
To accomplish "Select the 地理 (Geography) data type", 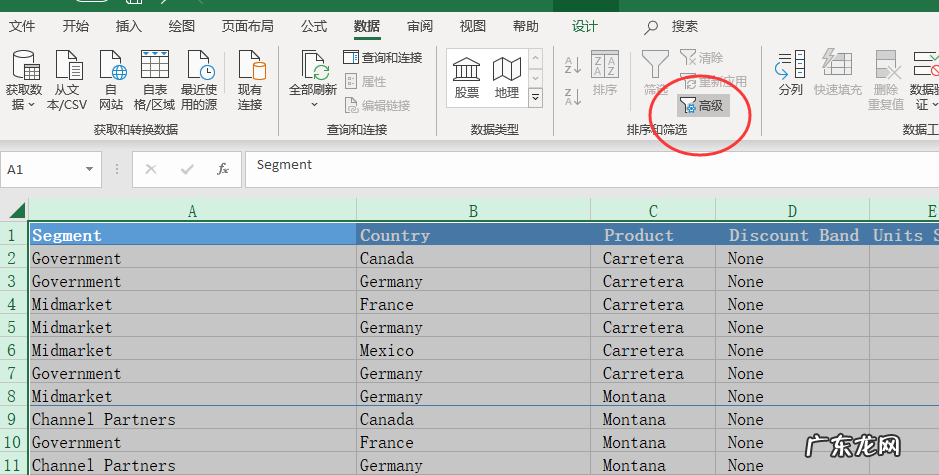I will tap(507, 76).
